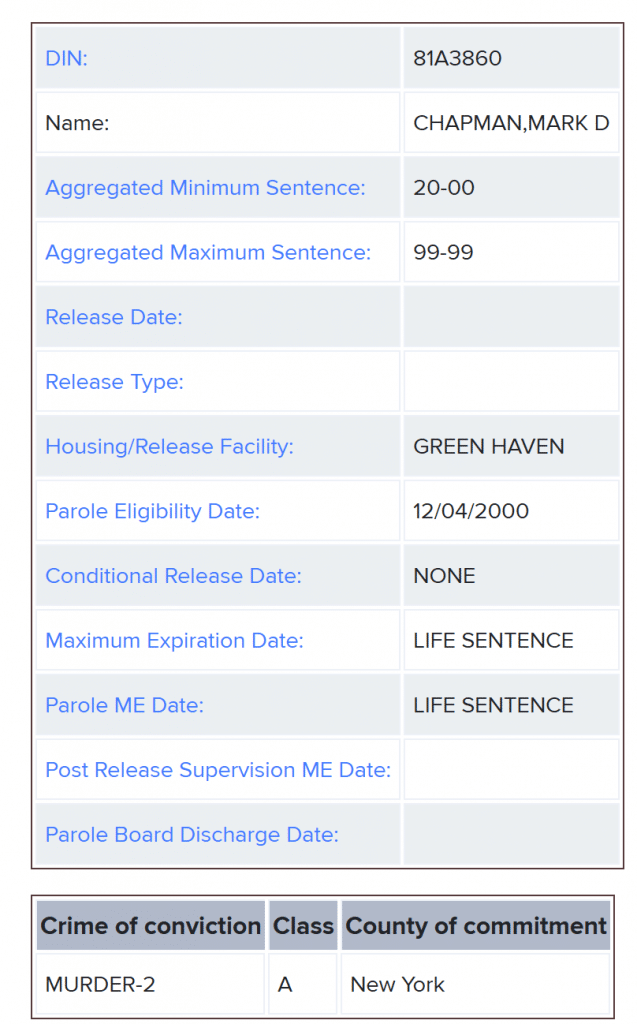
Task: Click the Release Date link
Action: 114,318
